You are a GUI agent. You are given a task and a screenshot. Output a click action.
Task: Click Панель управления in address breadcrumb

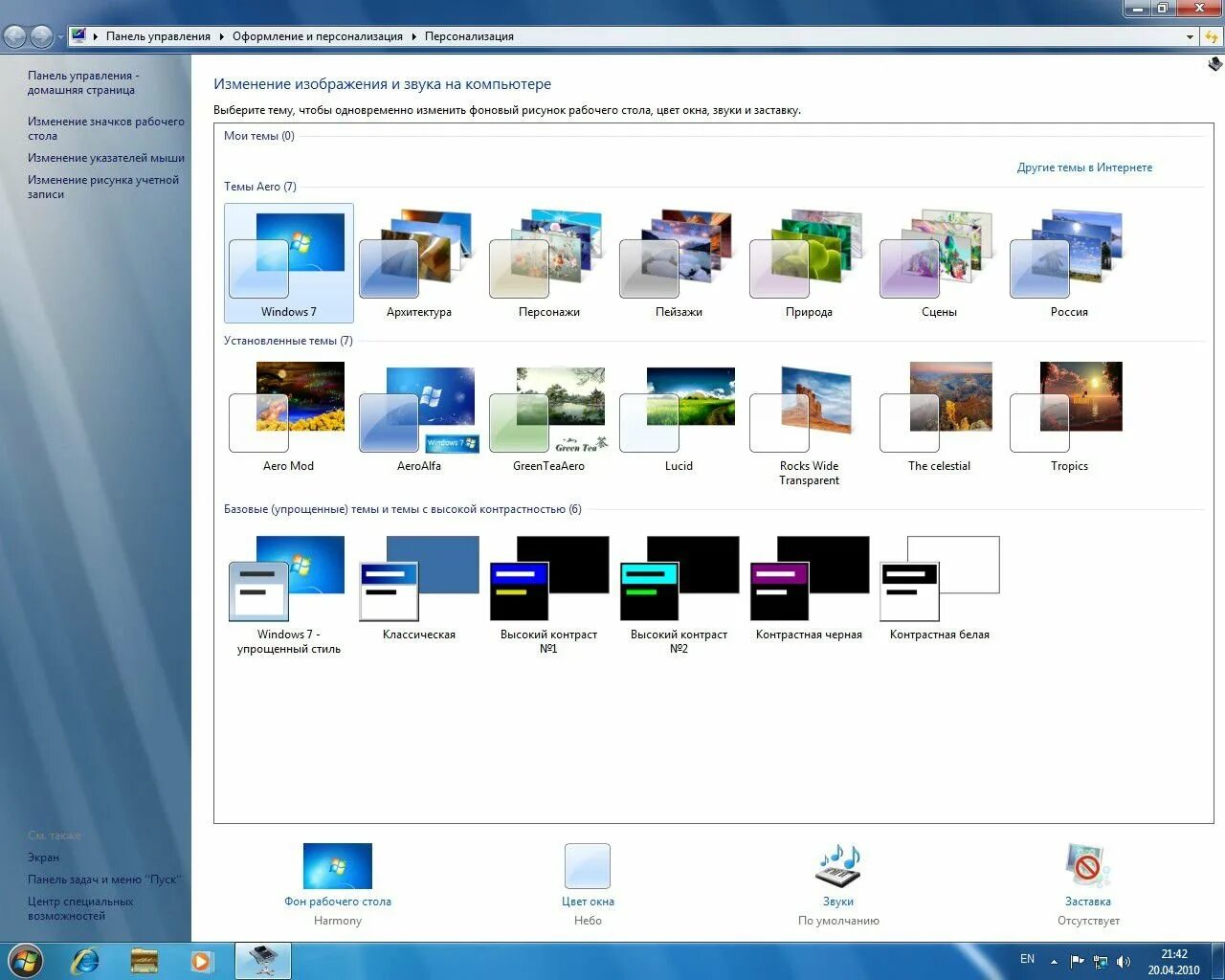coord(158,36)
